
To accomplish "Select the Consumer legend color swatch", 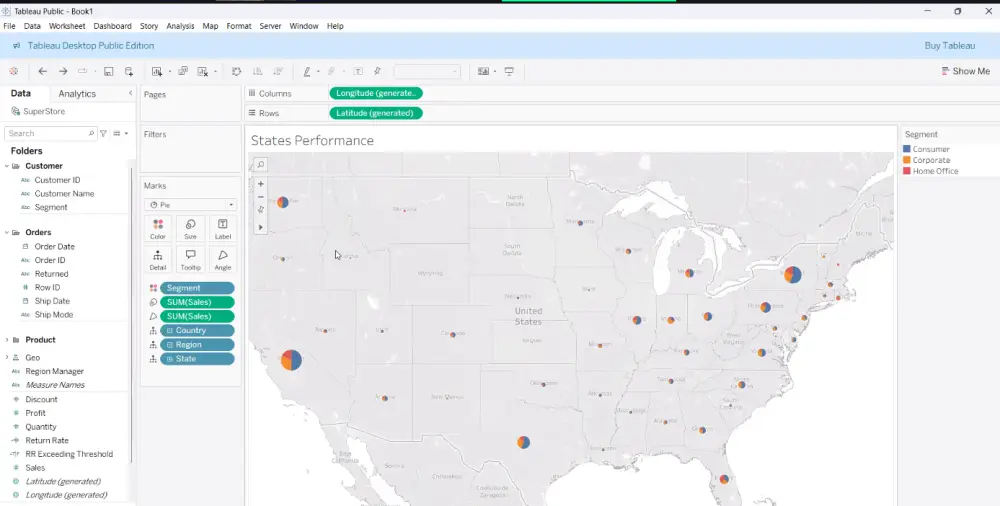I will tap(907, 149).
